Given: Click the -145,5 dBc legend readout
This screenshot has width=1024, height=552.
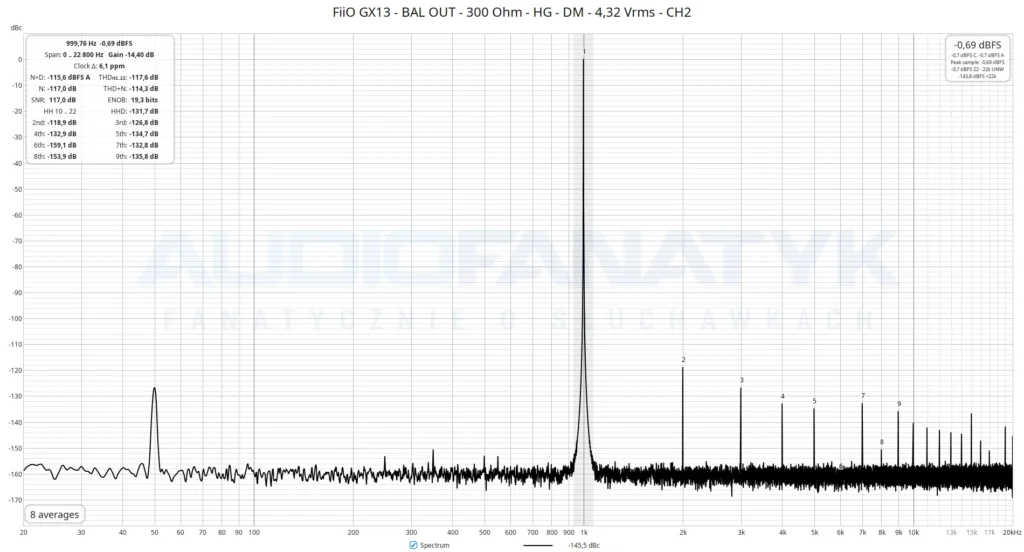Looking at the screenshot, I should 583,545.
